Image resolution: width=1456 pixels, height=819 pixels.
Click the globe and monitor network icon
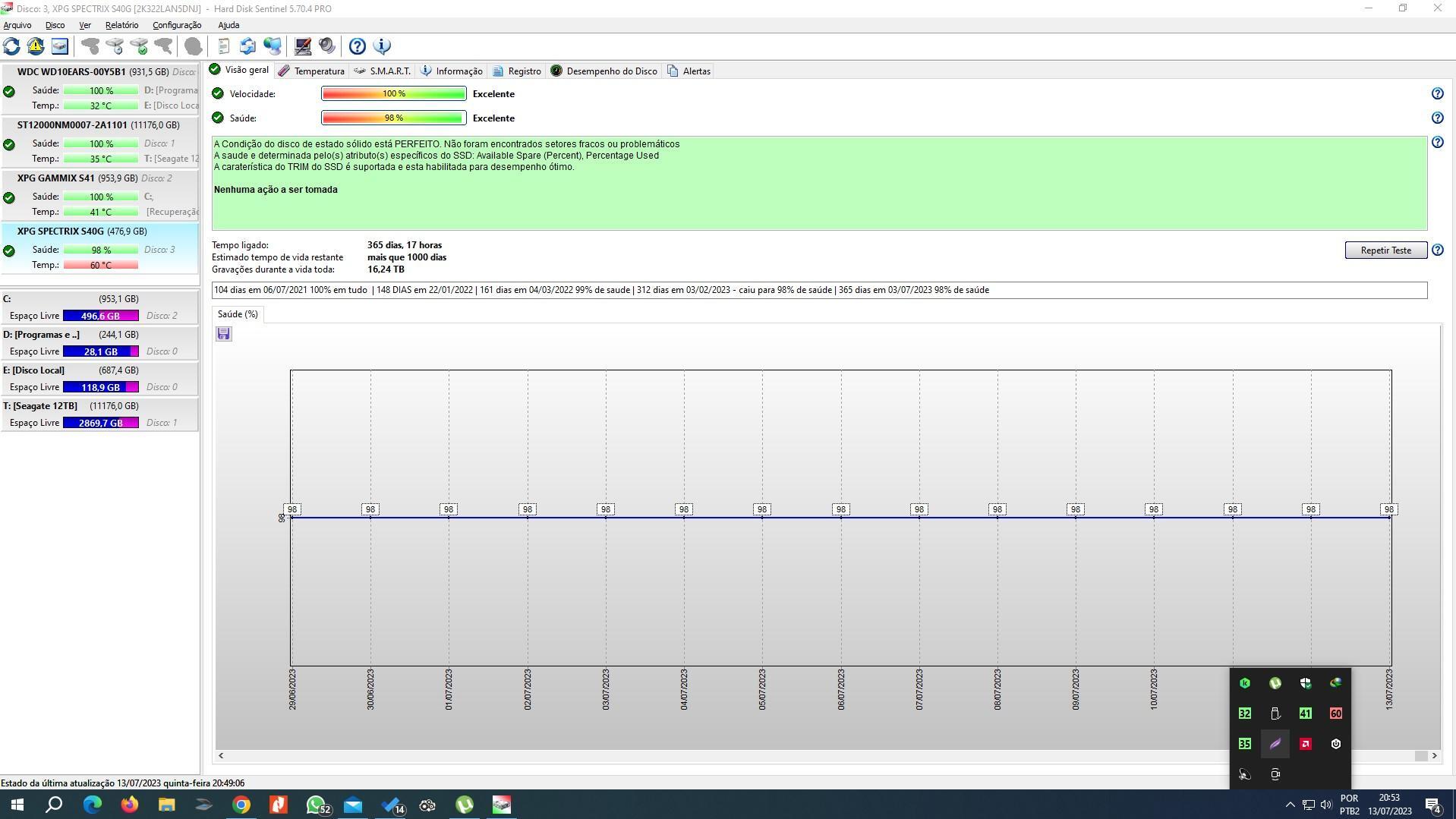coord(273,46)
